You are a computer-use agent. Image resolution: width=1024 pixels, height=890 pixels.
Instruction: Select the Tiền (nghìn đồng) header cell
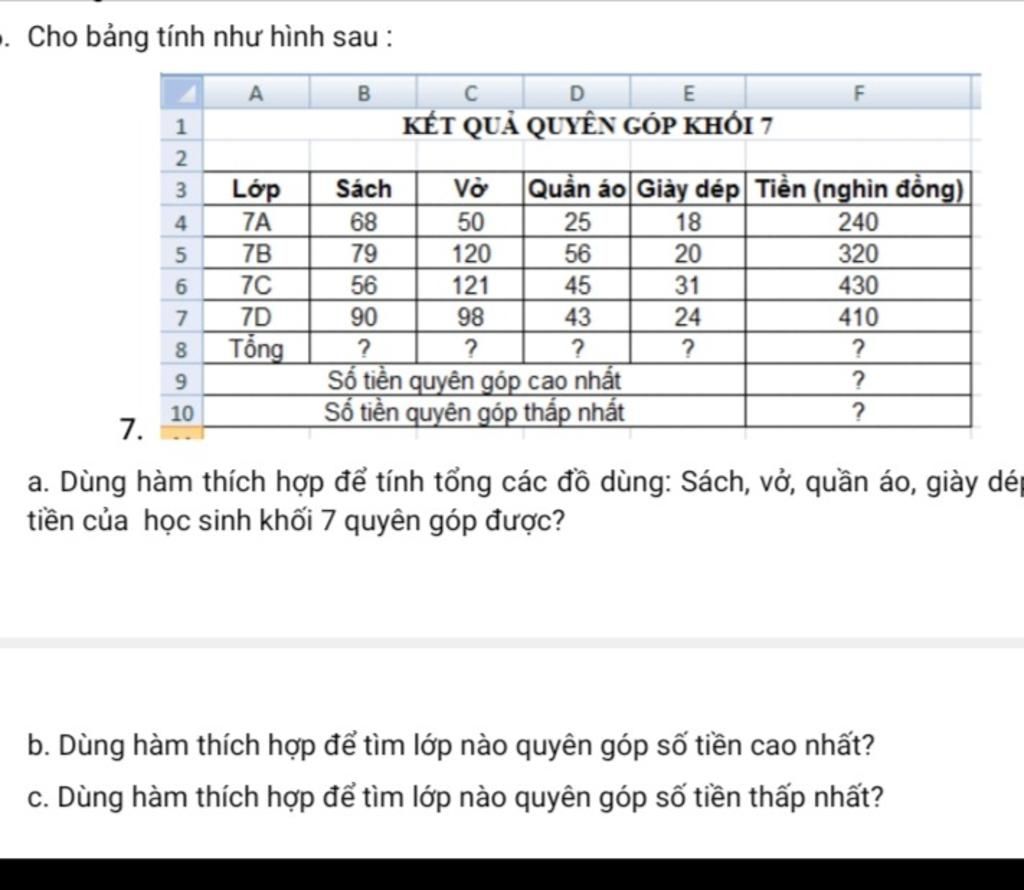point(858,188)
